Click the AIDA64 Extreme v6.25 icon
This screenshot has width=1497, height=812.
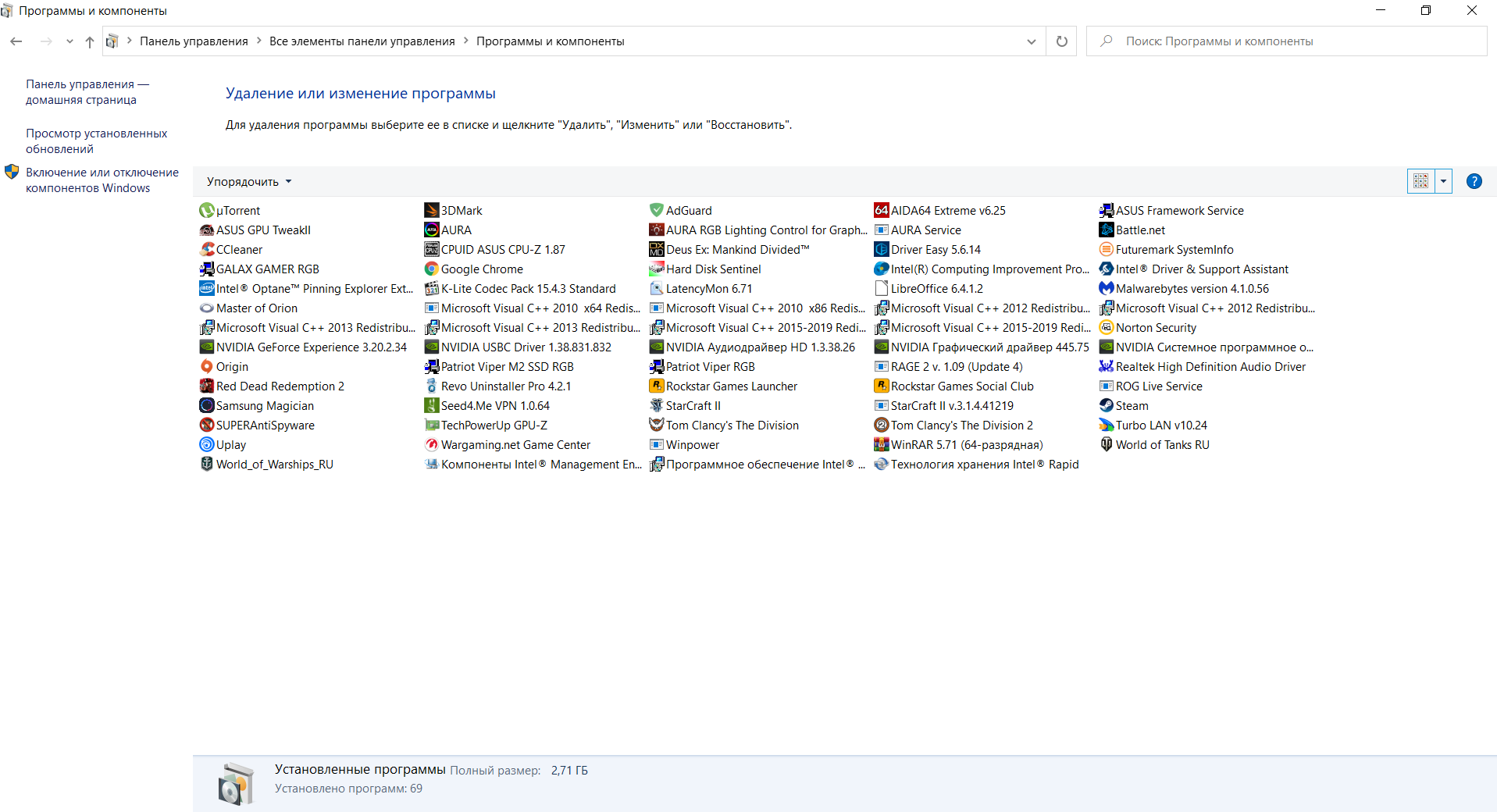click(882, 211)
